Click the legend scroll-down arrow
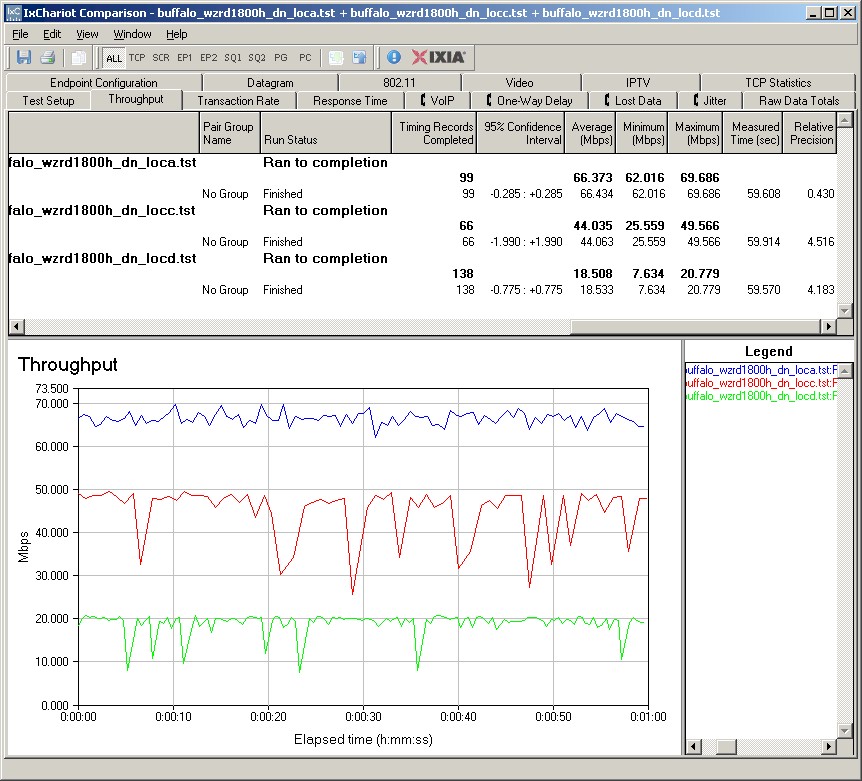This screenshot has width=862, height=781. point(846,731)
